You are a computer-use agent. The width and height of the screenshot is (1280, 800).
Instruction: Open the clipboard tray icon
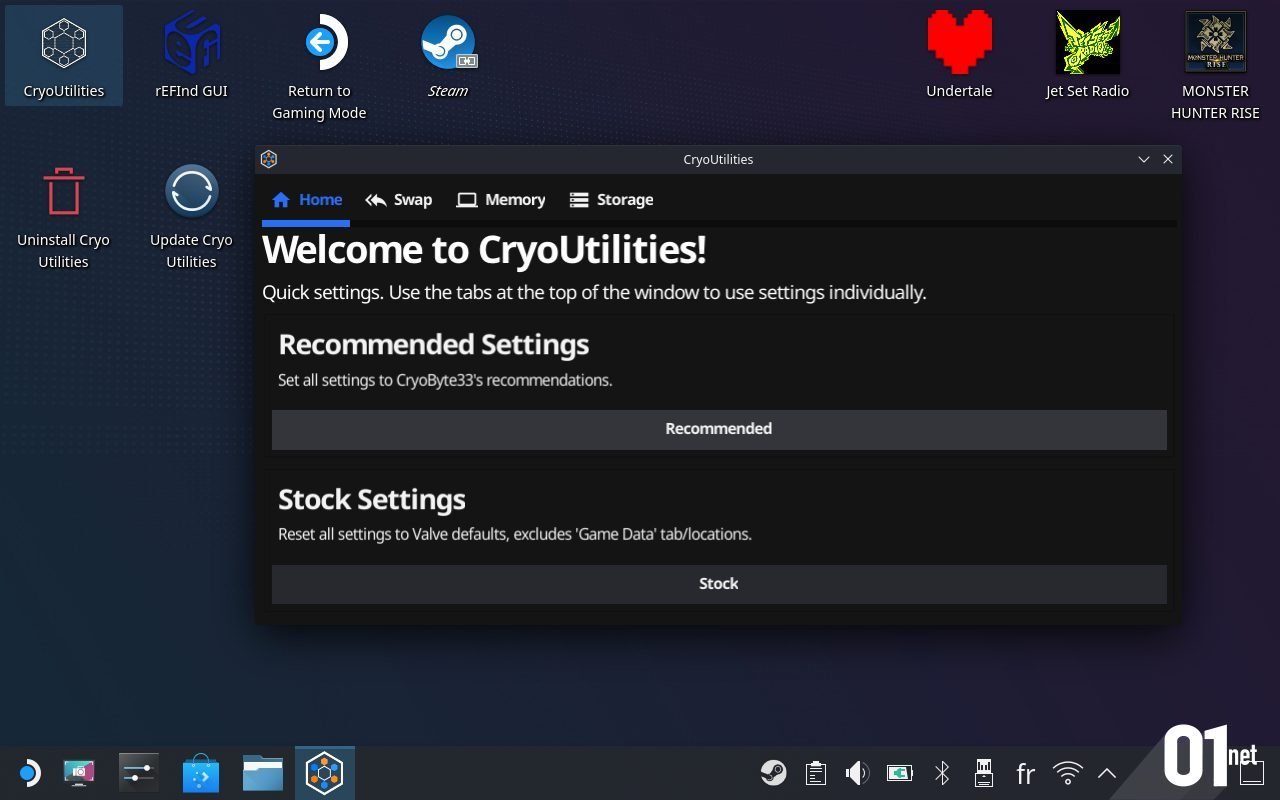coord(816,773)
